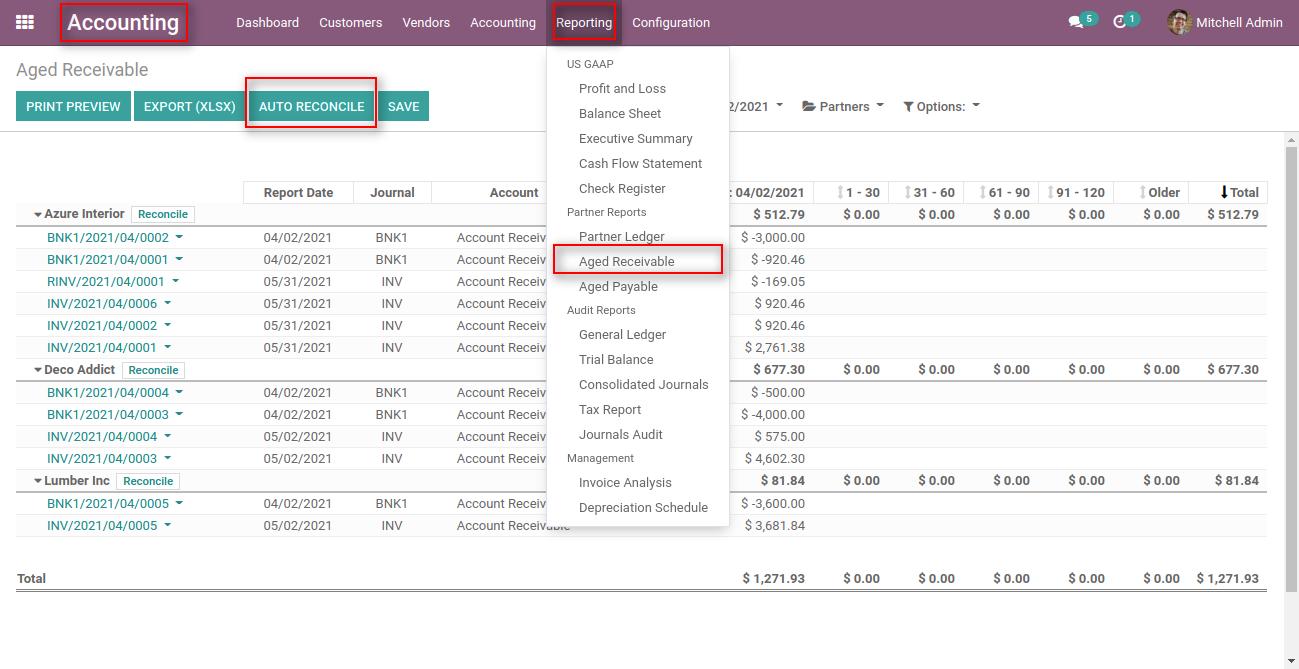Close the Reporting menu
This screenshot has width=1299, height=669.
(x=584, y=22)
